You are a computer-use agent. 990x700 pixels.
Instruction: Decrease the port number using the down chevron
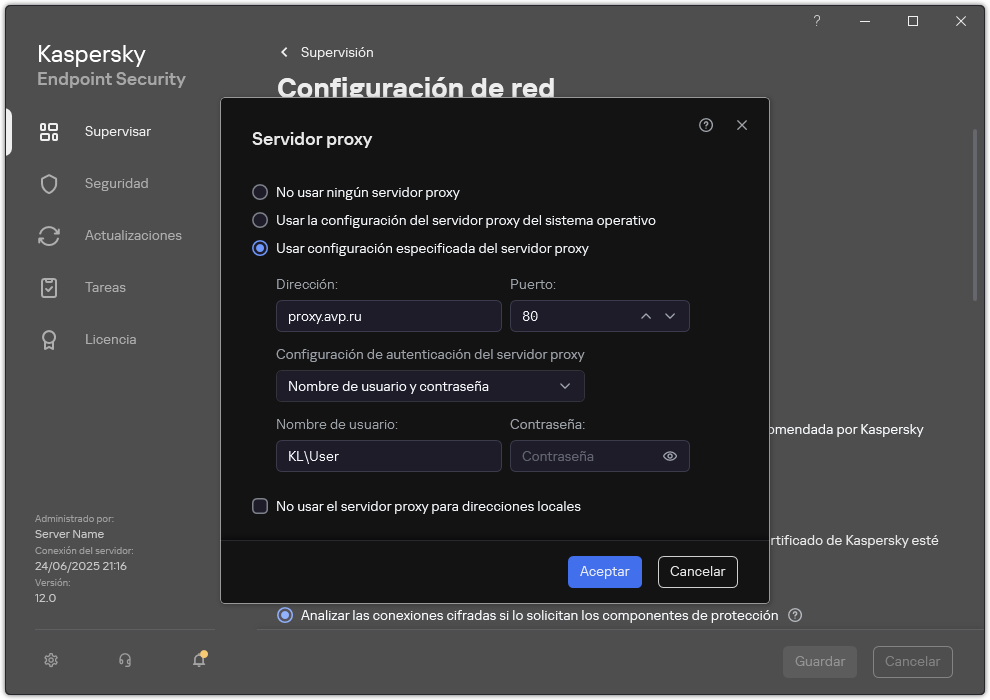click(671, 315)
